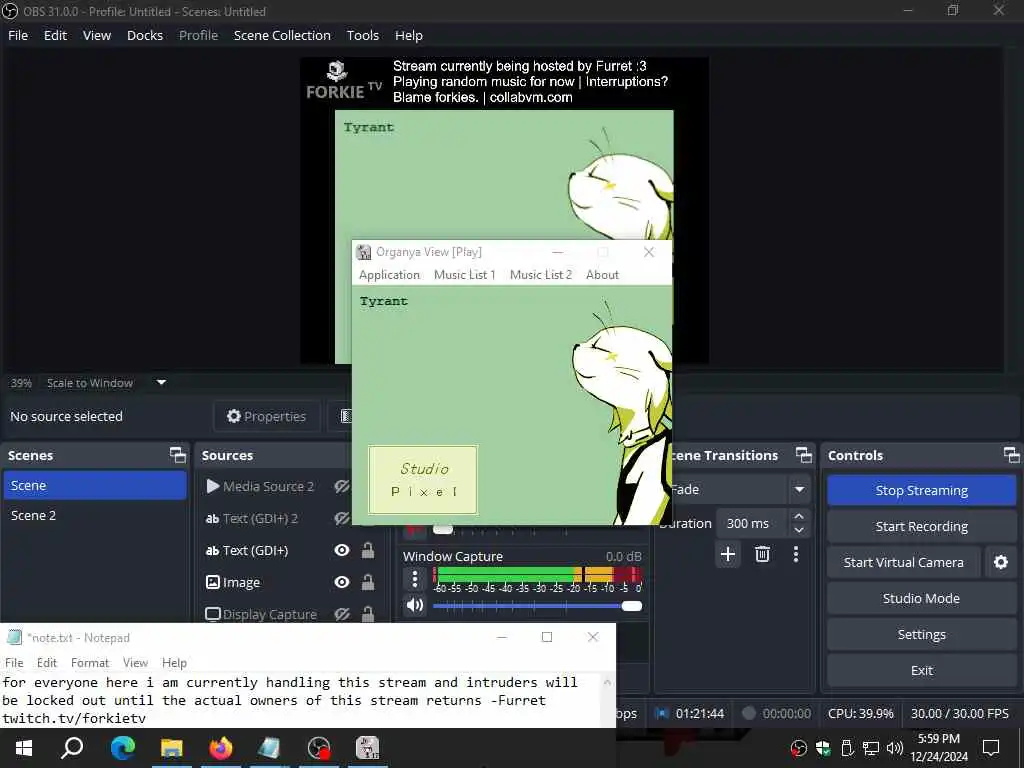
Task: Show Media Source 2 via eye icon
Action: click(342, 486)
